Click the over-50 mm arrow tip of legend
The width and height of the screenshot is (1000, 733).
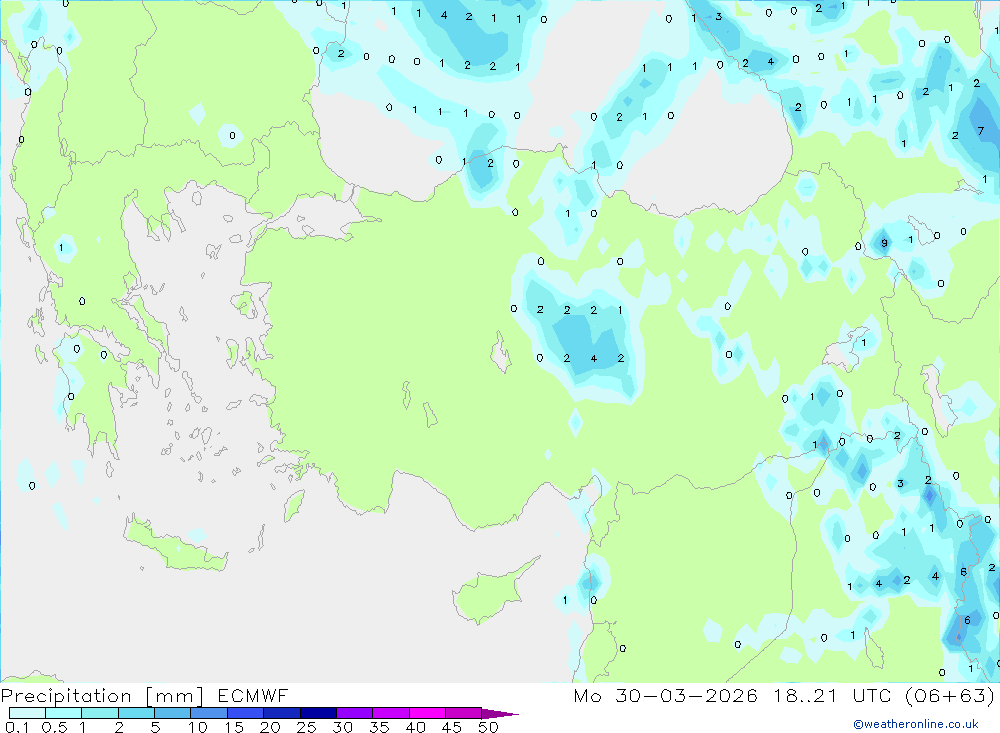click(x=500, y=714)
